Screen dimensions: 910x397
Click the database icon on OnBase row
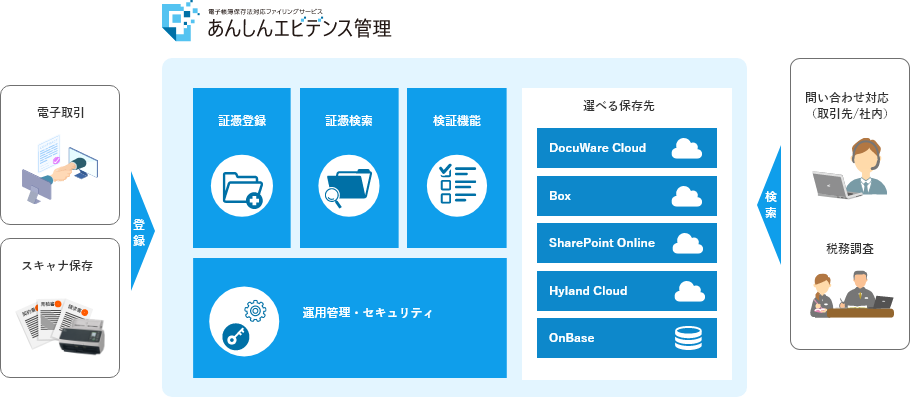click(688, 338)
